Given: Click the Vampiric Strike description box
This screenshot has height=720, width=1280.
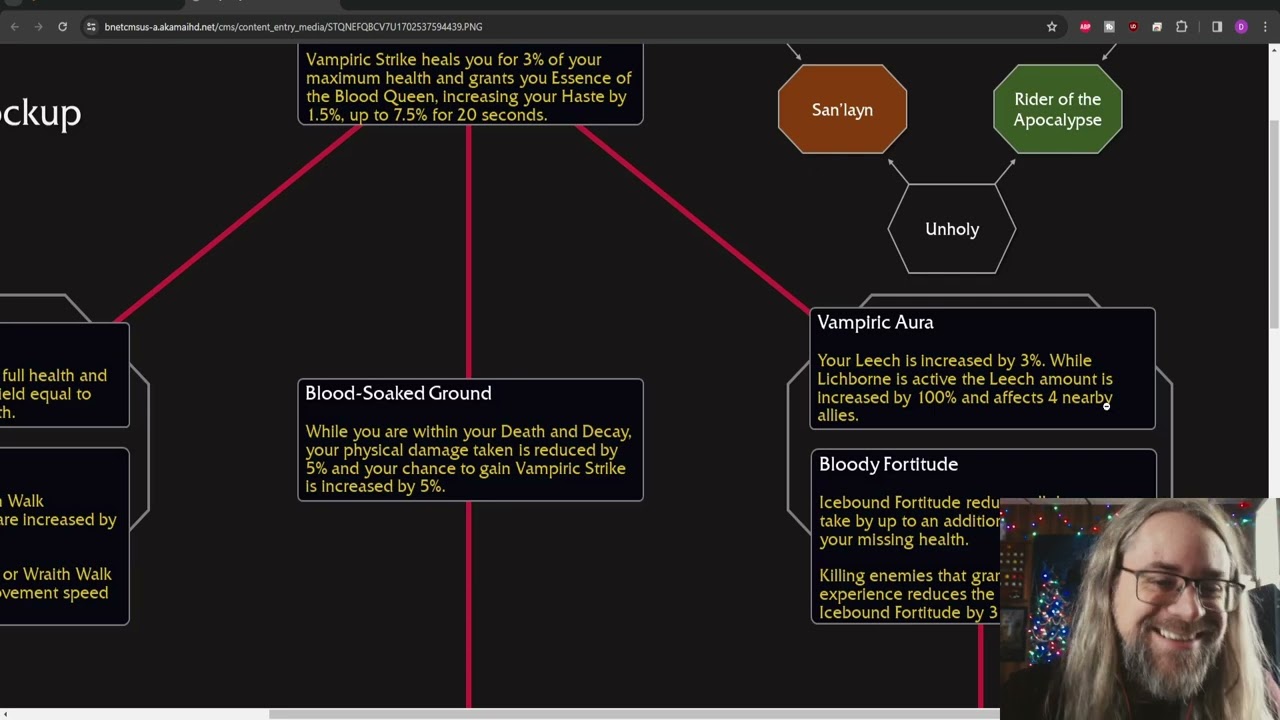Looking at the screenshot, I should (x=470, y=87).
